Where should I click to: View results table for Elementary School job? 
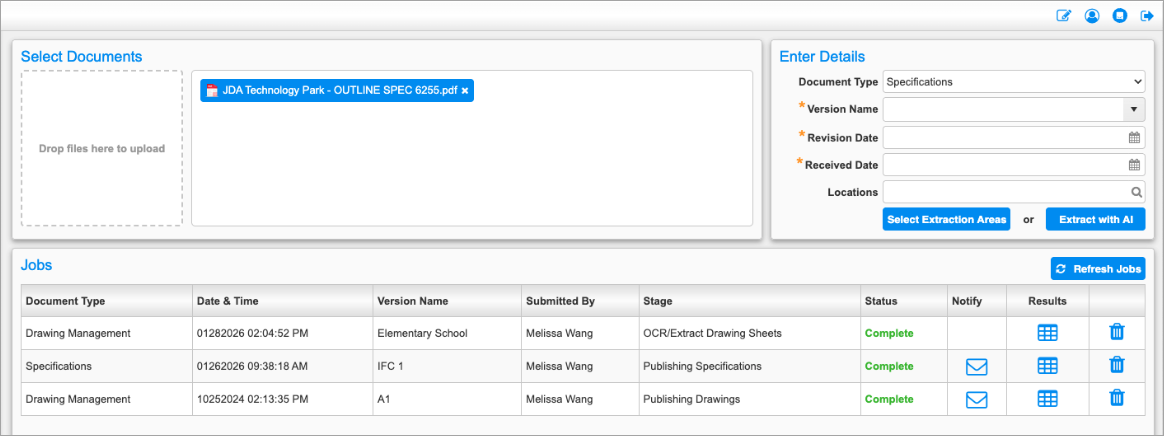point(1047,333)
